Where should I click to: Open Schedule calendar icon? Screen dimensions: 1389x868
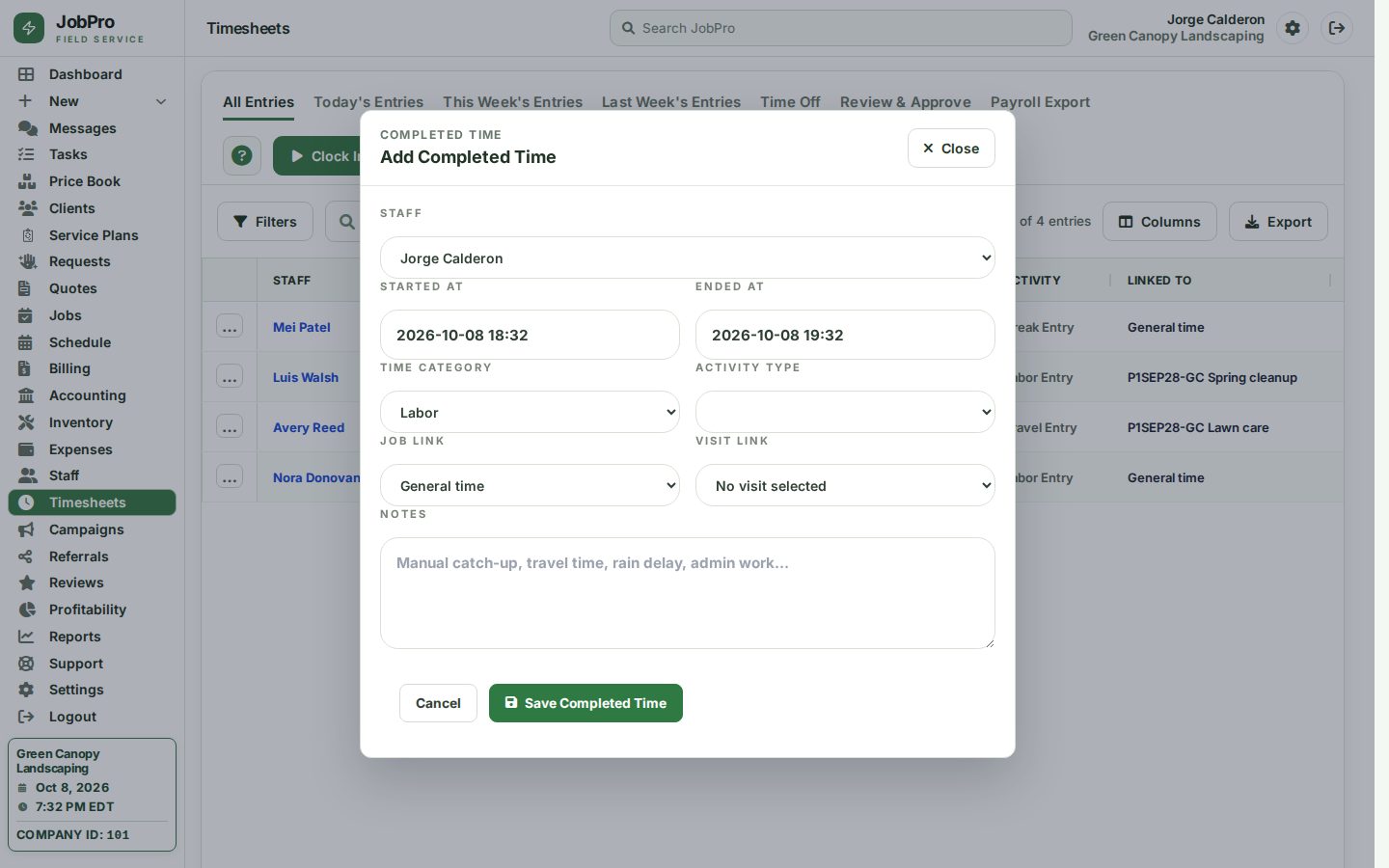click(x=27, y=342)
